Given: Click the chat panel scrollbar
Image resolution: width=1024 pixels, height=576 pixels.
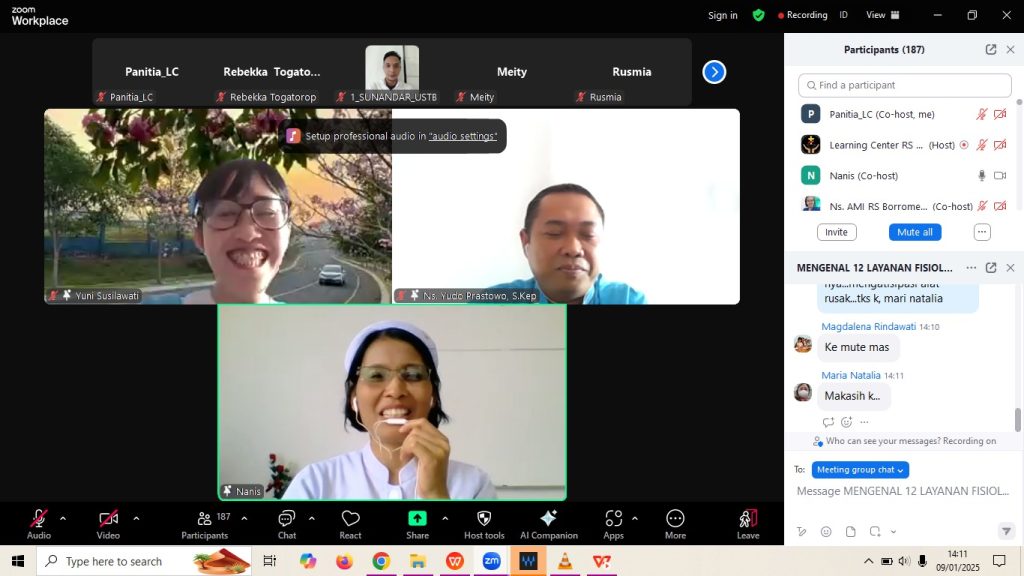Looking at the screenshot, I should (1019, 420).
